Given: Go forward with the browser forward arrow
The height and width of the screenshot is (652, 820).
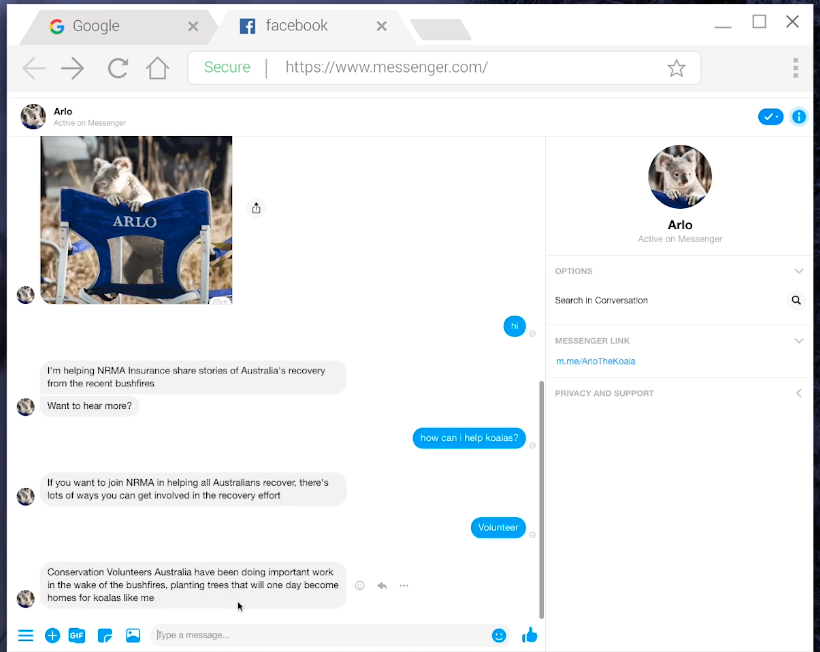Looking at the screenshot, I should 72,68.
